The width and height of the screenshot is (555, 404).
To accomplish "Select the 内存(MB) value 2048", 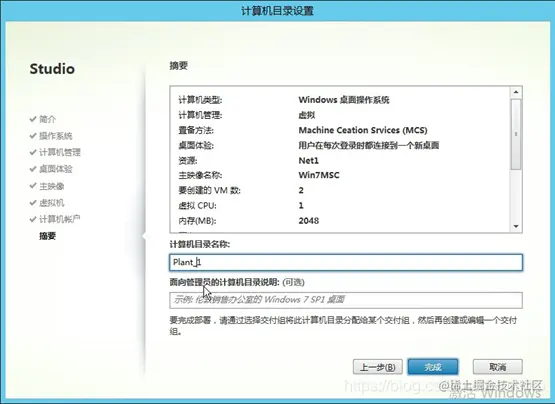I will 309,221.
